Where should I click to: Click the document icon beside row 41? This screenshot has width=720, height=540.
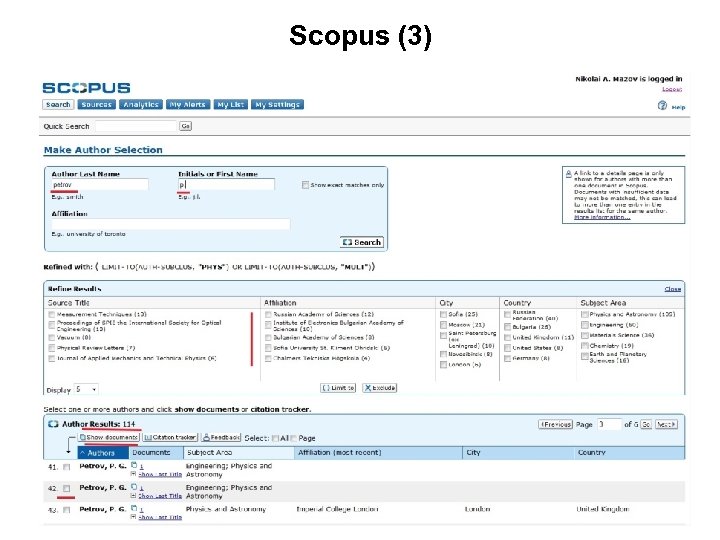coord(134,465)
